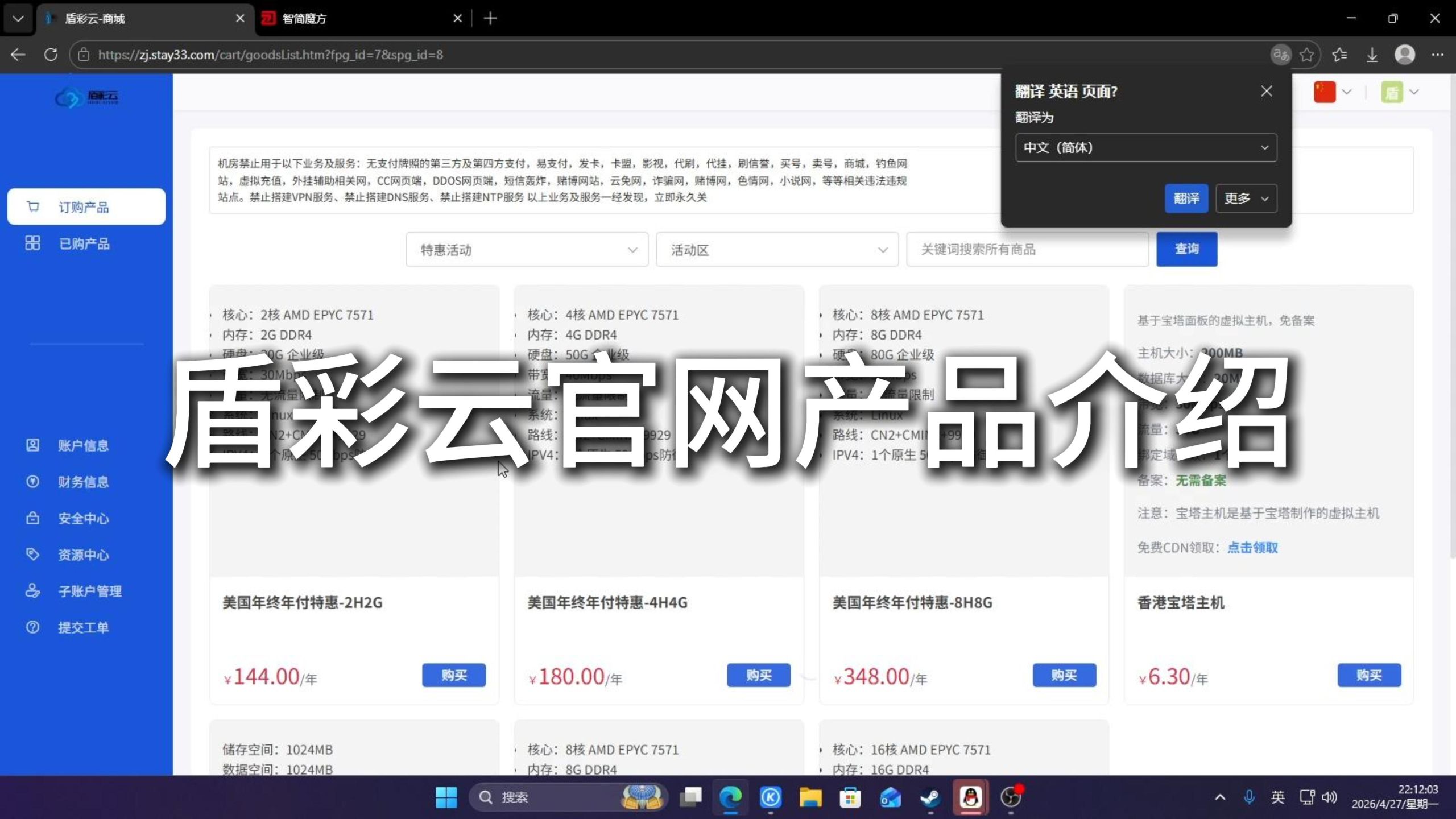
Task: Expand the 特惠活动 category dropdown
Action: [x=527, y=249]
